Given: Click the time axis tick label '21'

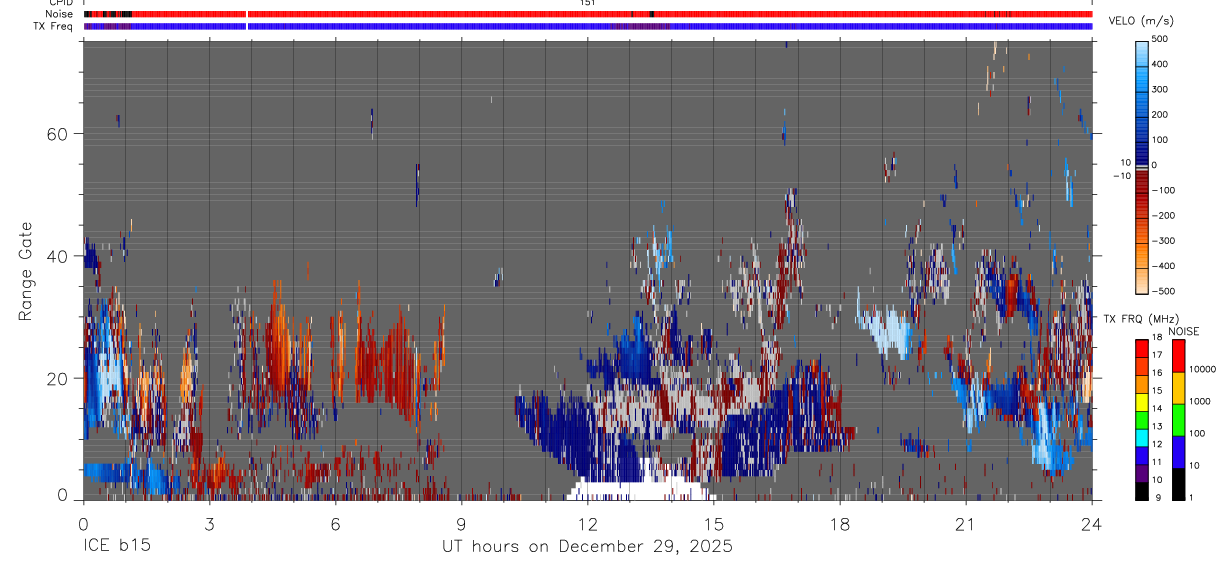Looking at the screenshot, I should click(x=965, y=524).
